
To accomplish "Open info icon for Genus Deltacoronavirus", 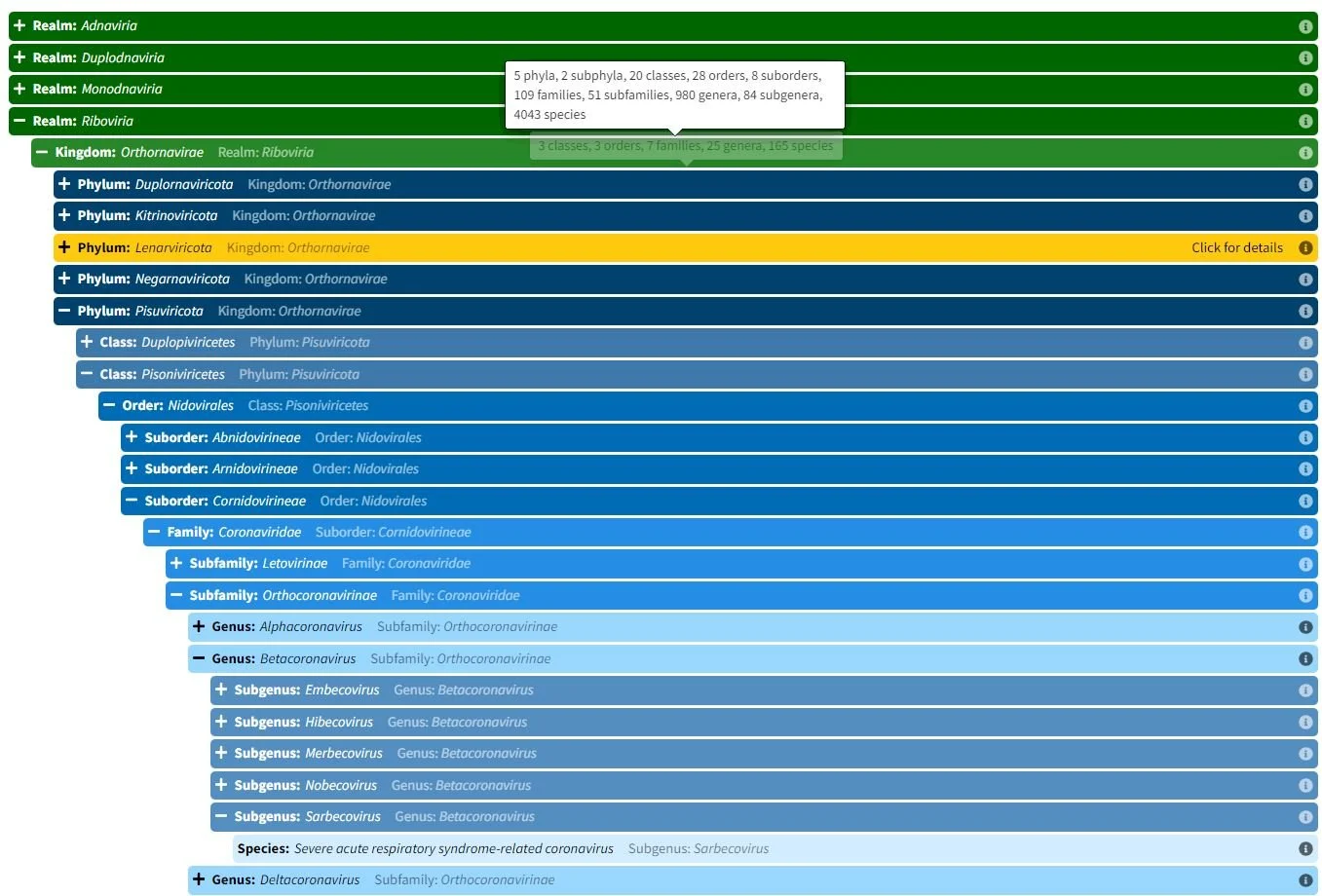I will pyautogui.click(x=1305, y=880).
